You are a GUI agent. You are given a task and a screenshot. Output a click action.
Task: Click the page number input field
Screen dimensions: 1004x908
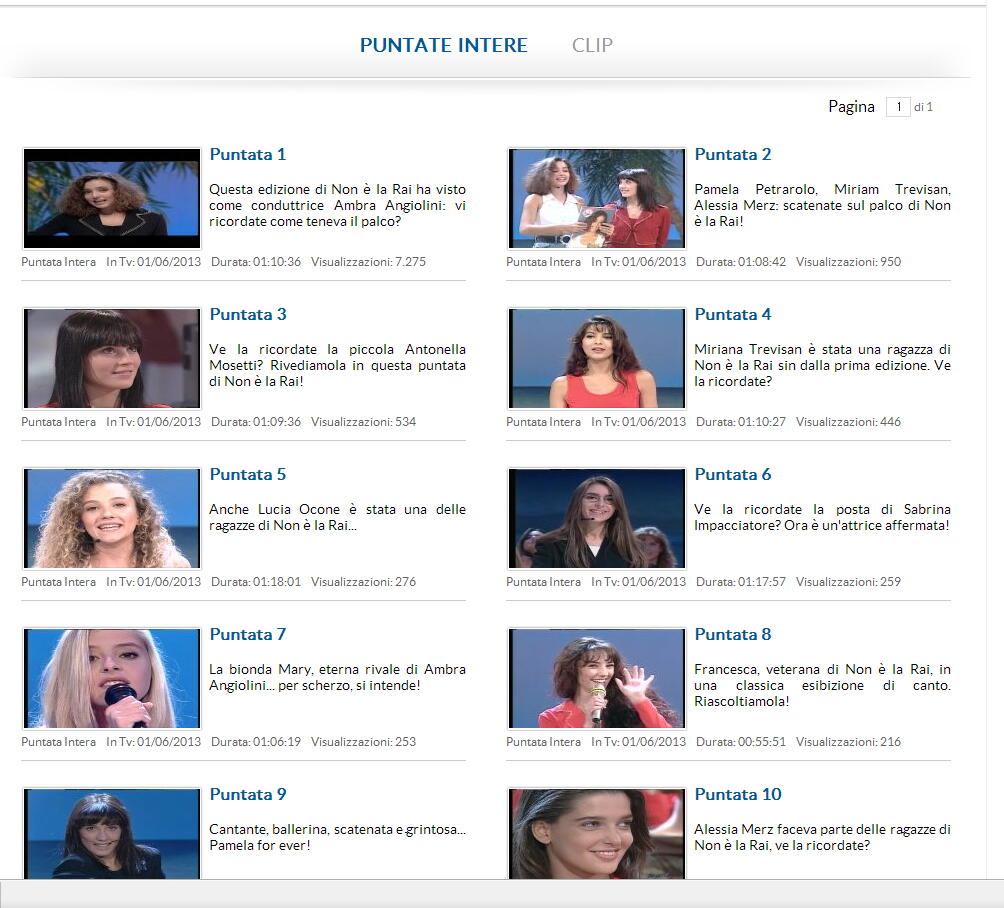[x=897, y=107]
